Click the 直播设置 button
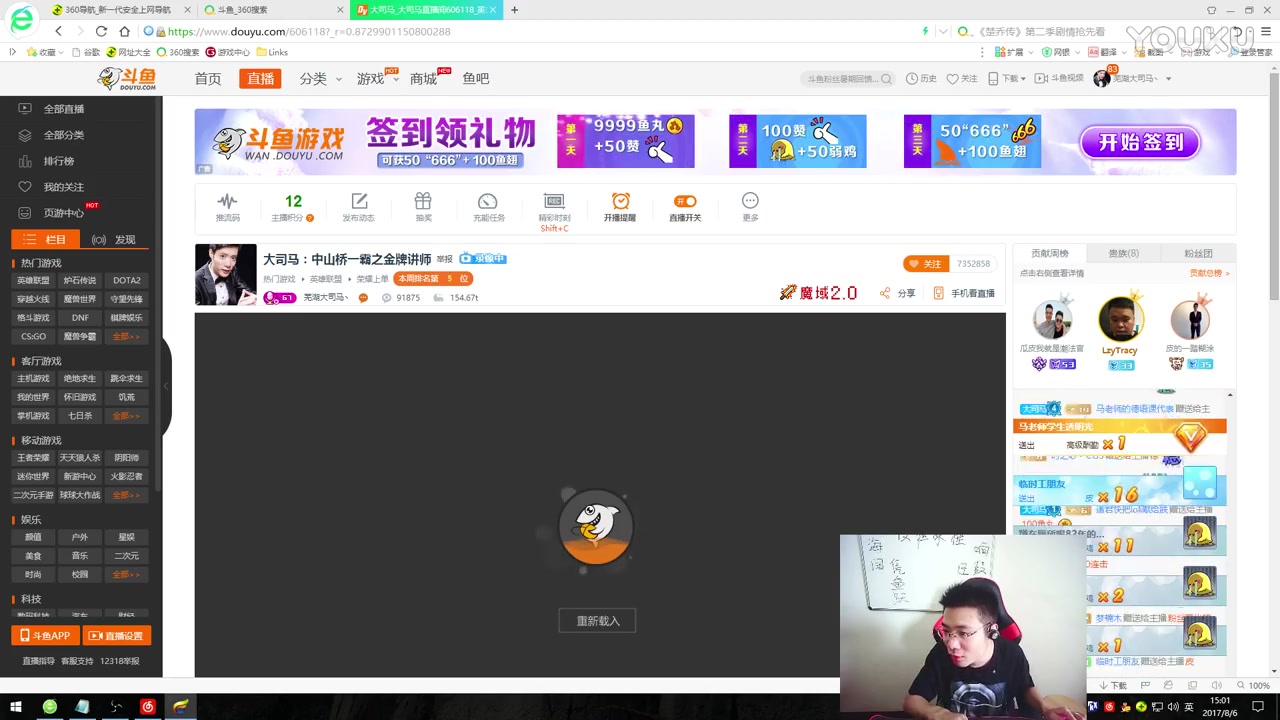 [x=117, y=636]
